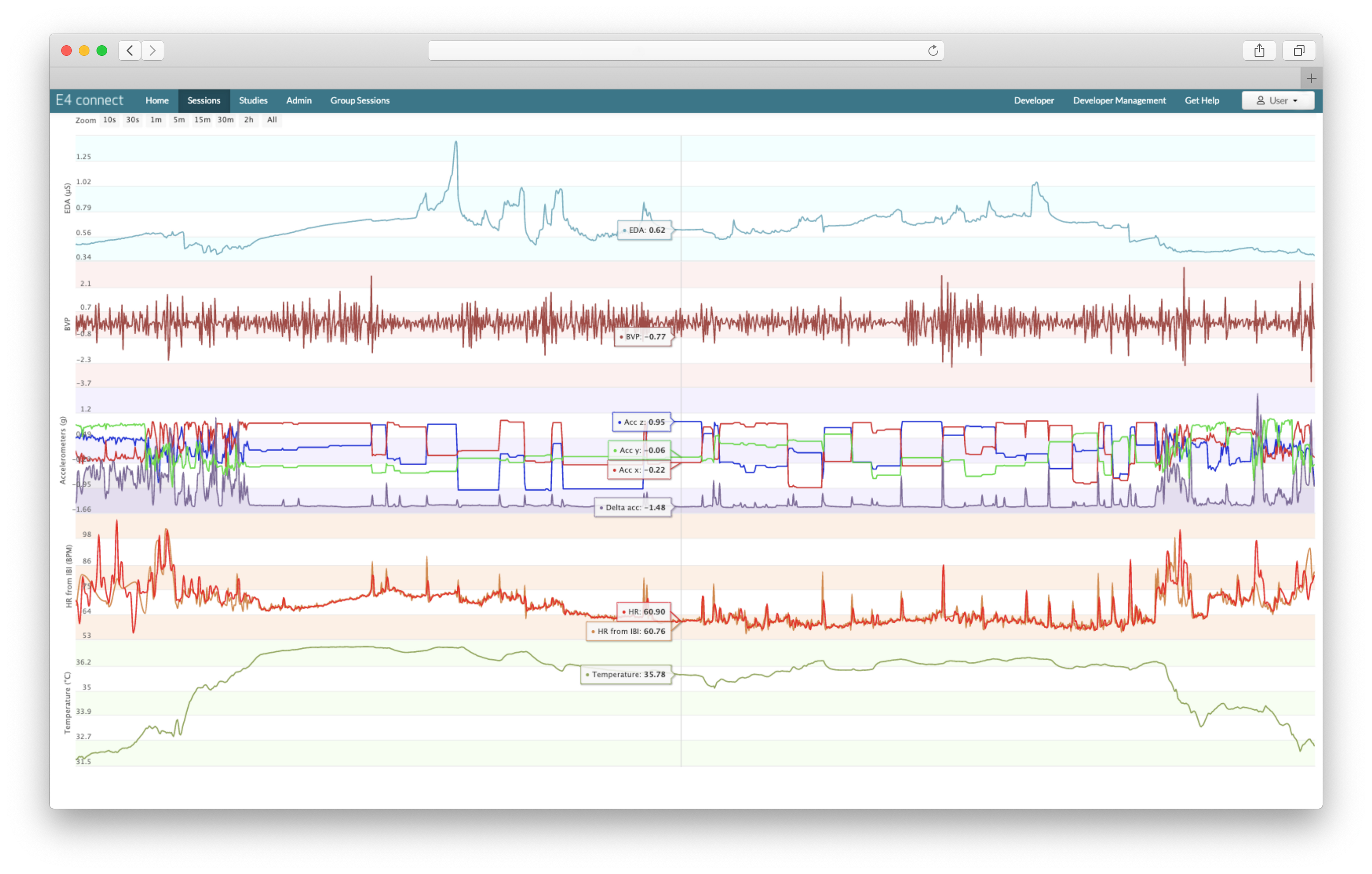Zoom chart to show All data
Image resolution: width=1372 pixels, height=874 pixels.
[x=272, y=120]
